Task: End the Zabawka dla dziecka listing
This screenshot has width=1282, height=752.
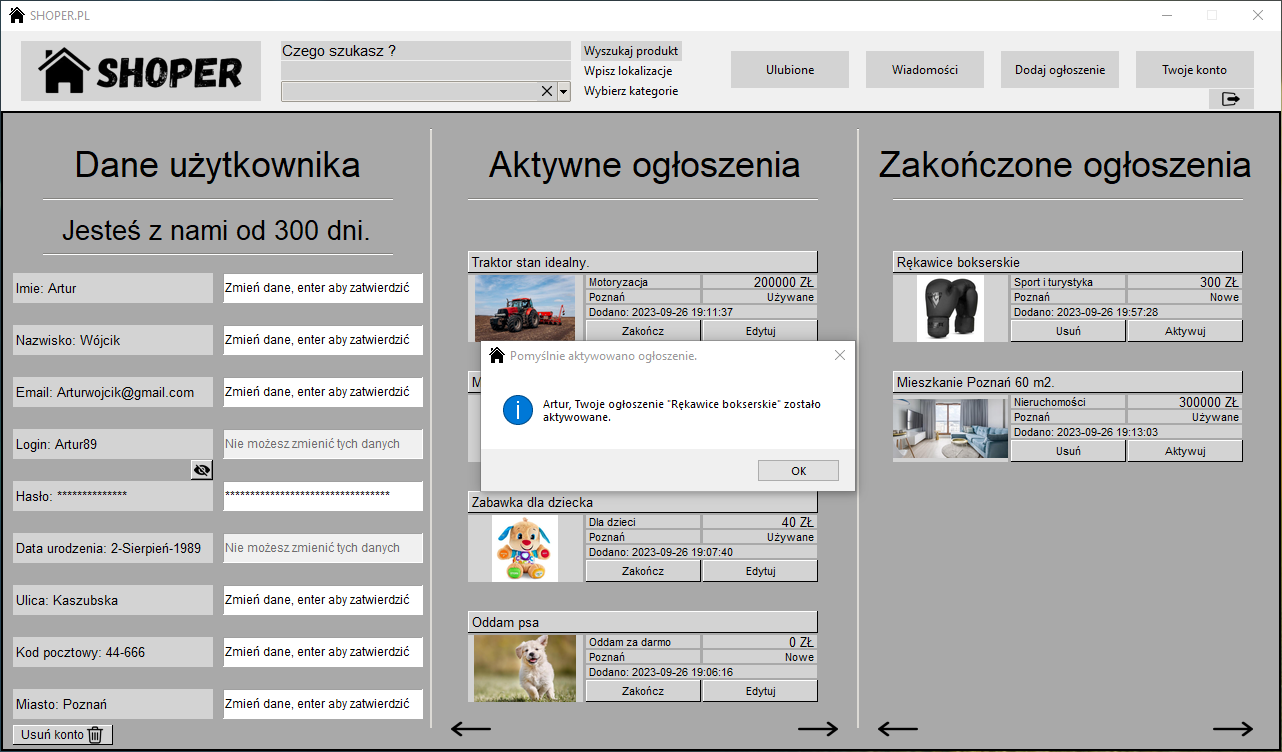Action: click(x=643, y=571)
